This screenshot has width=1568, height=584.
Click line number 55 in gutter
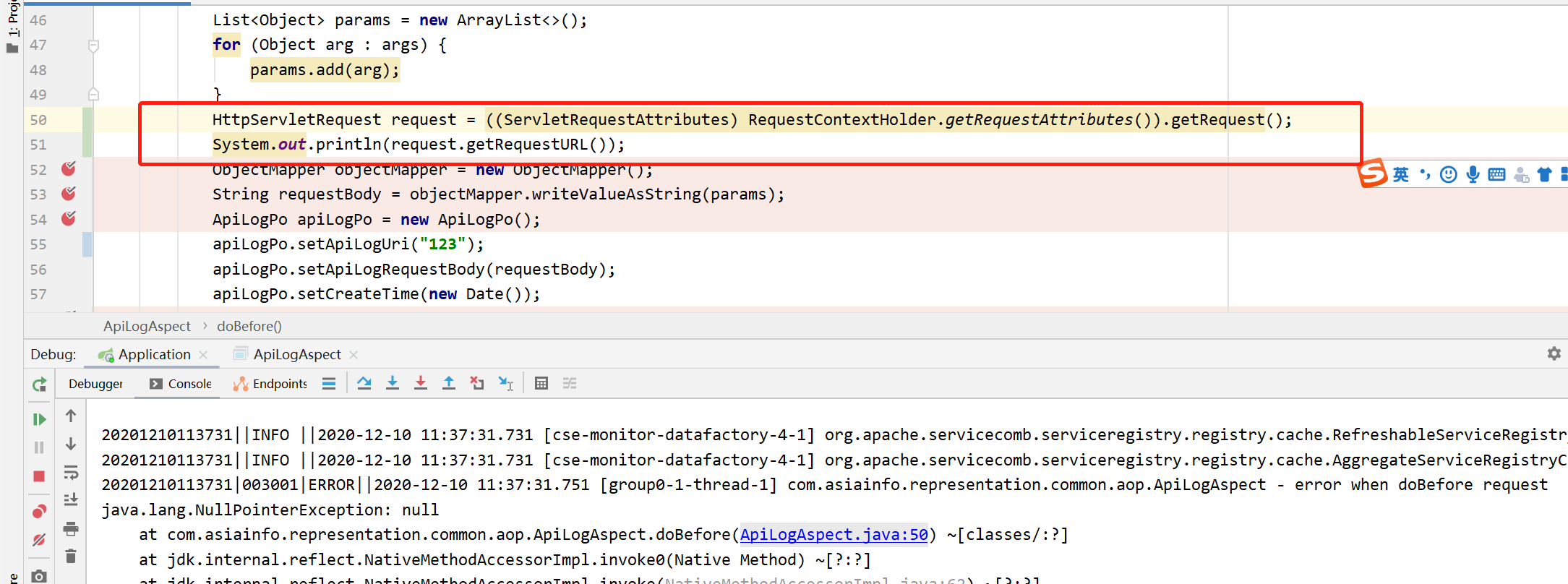(38, 244)
